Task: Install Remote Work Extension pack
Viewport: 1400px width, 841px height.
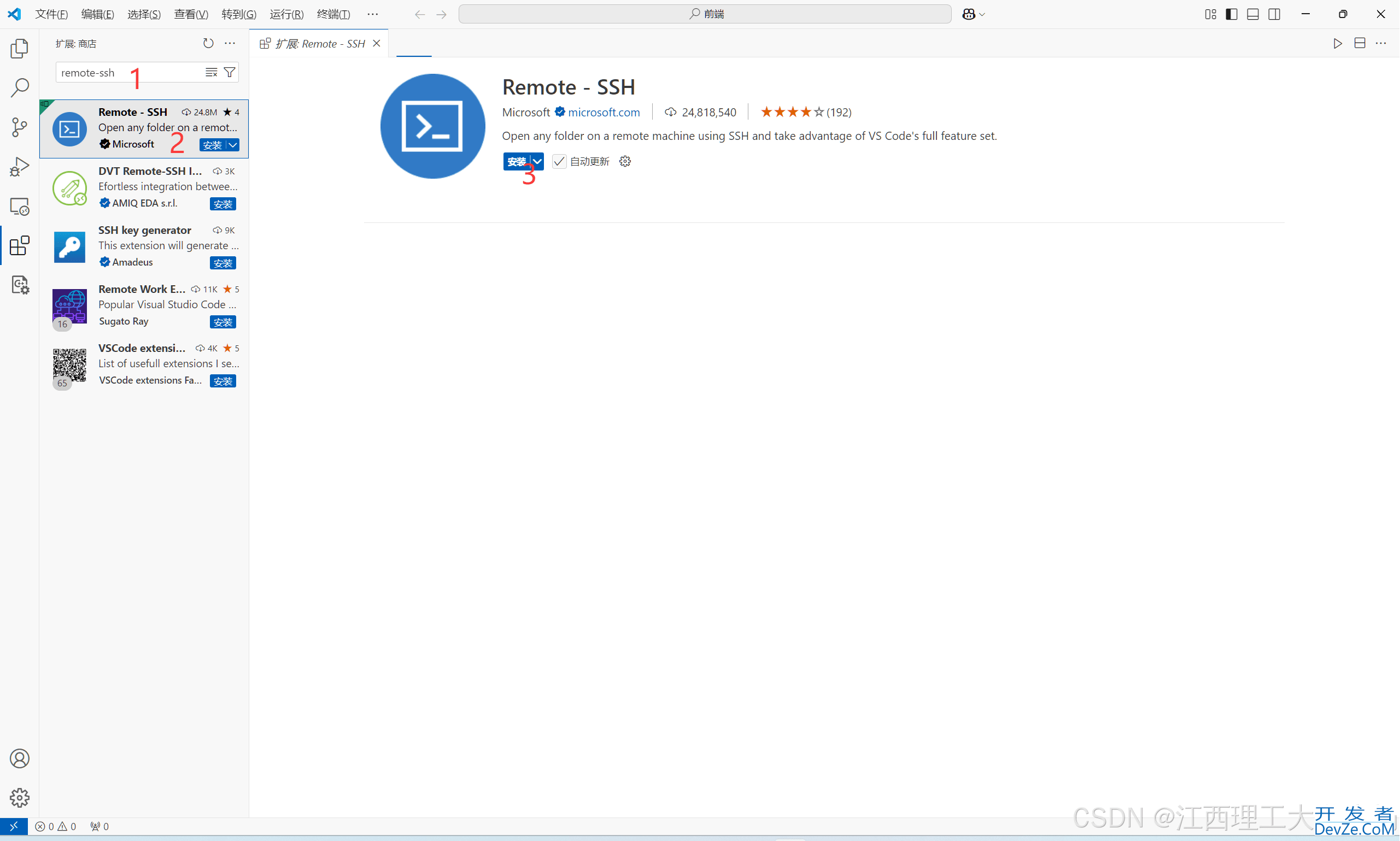Action: tap(222, 322)
